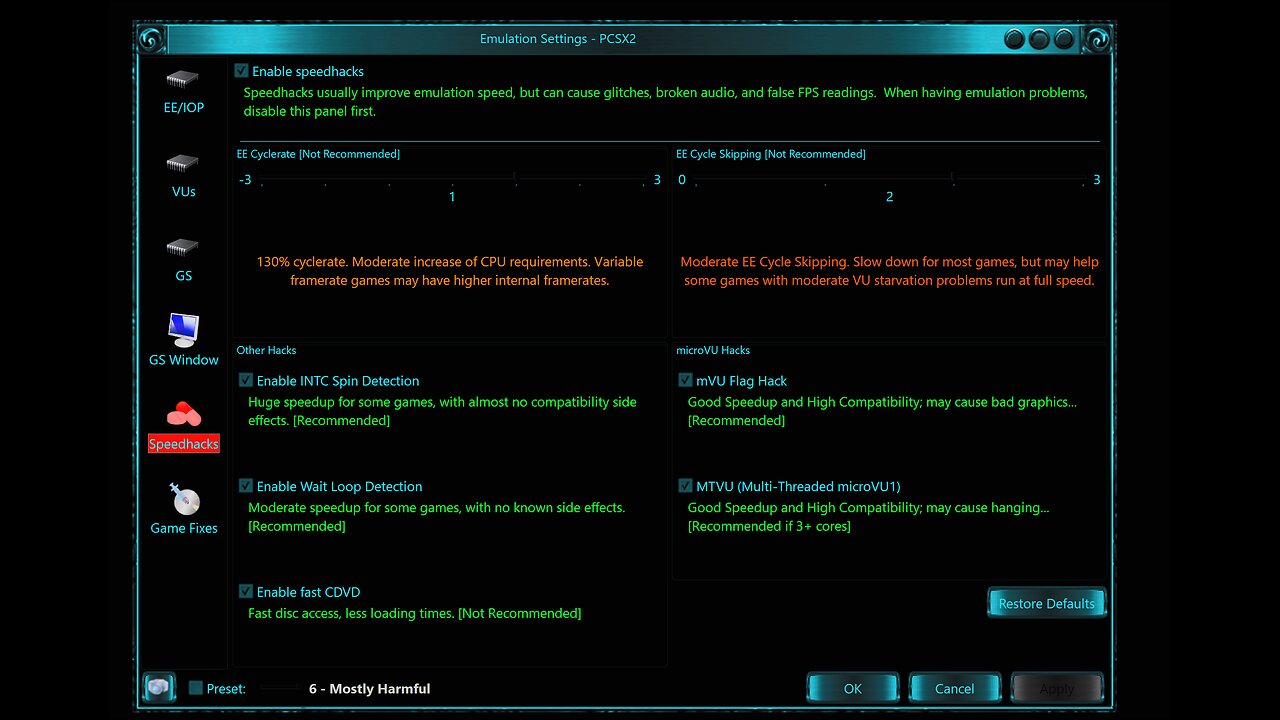Viewport: 1280px width, 720px height.
Task: Toggle mVU Flag Hack checkbox
Action: pos(685,380)
